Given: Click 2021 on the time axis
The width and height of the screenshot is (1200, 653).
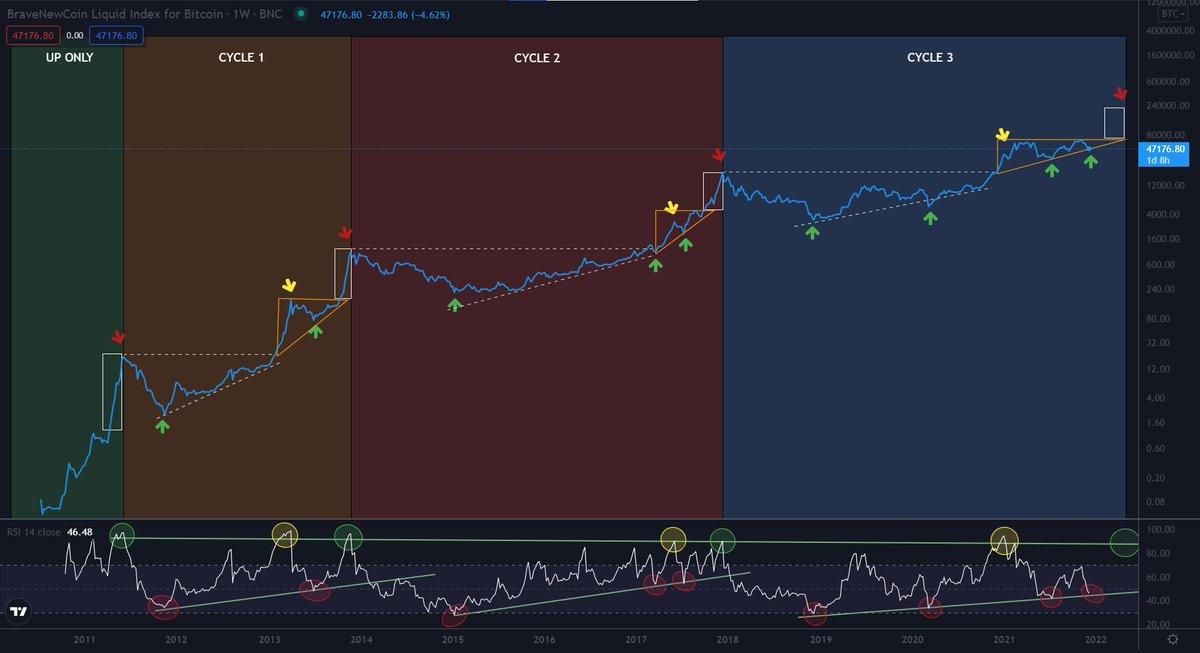Looking at the screenshot, I should click(x=1005, y=639).
